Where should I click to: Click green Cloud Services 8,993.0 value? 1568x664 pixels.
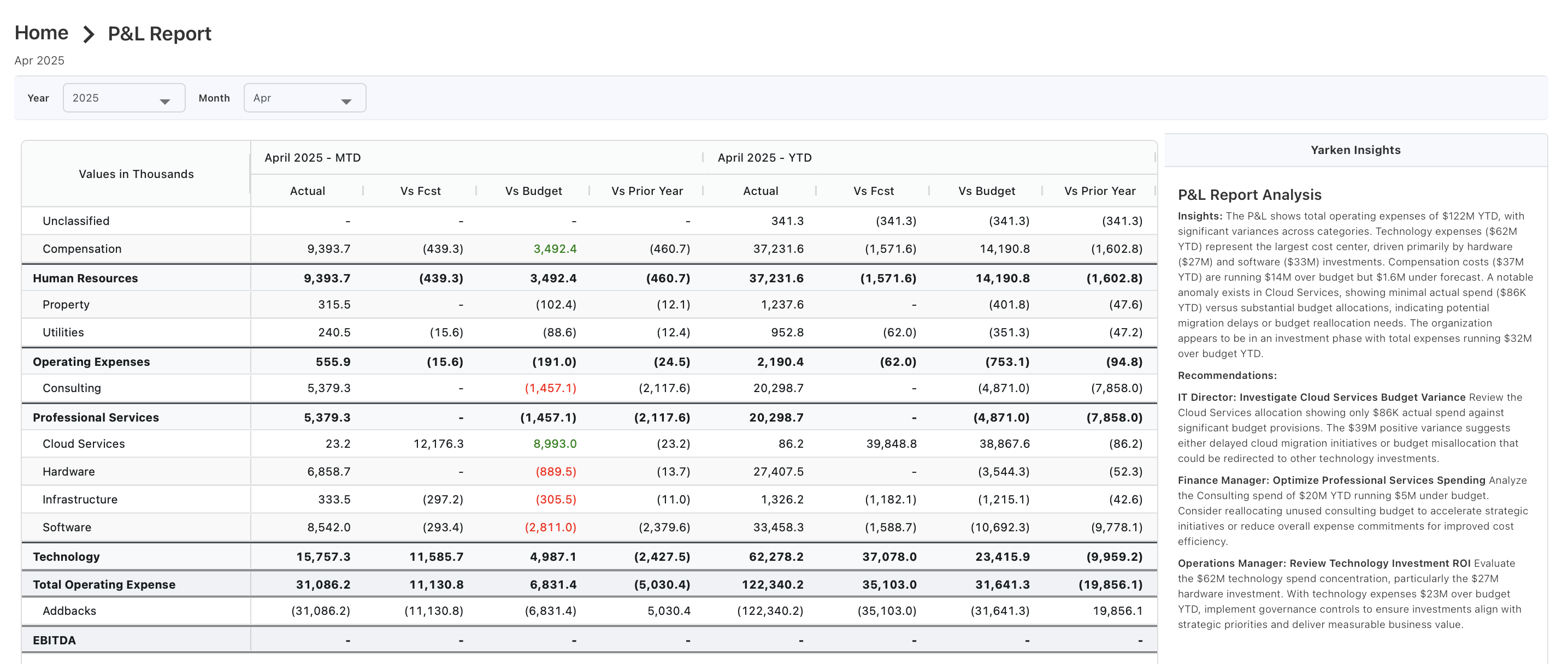click(x=555, y=444)
